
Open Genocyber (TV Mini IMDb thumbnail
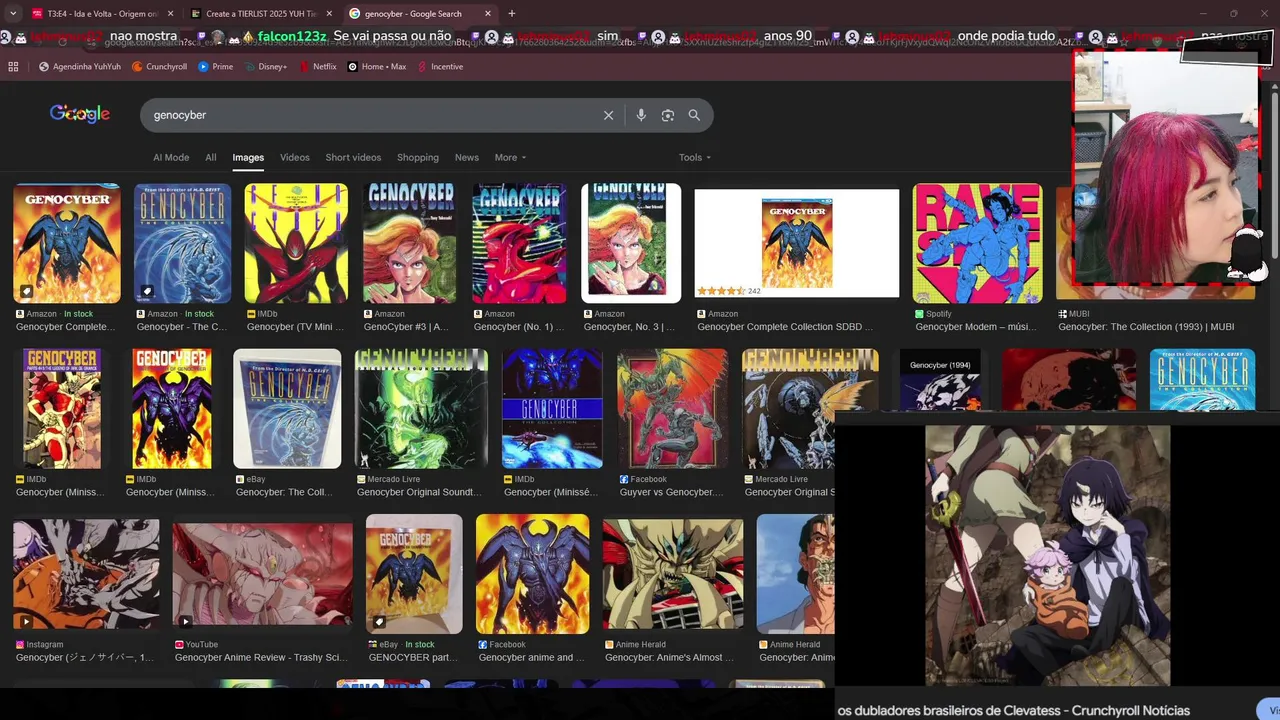point(296,243)
